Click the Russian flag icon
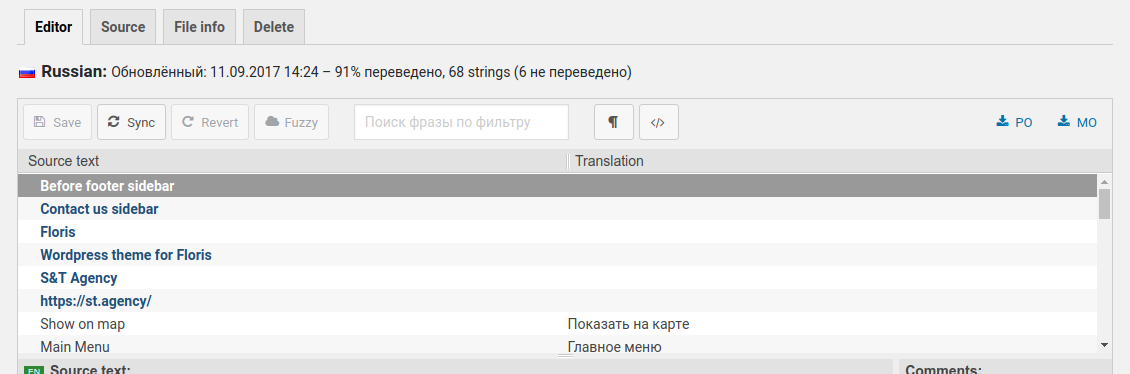This screenshot has width=1130, height=374. click(x=27, y=73)
